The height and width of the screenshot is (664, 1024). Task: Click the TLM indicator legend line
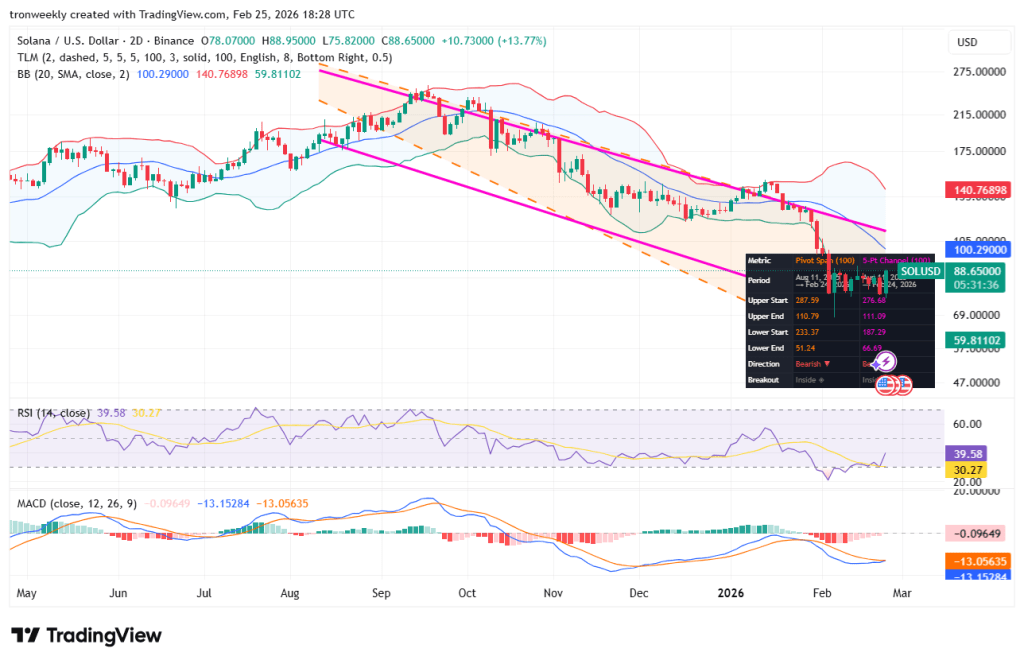[204, 57]
